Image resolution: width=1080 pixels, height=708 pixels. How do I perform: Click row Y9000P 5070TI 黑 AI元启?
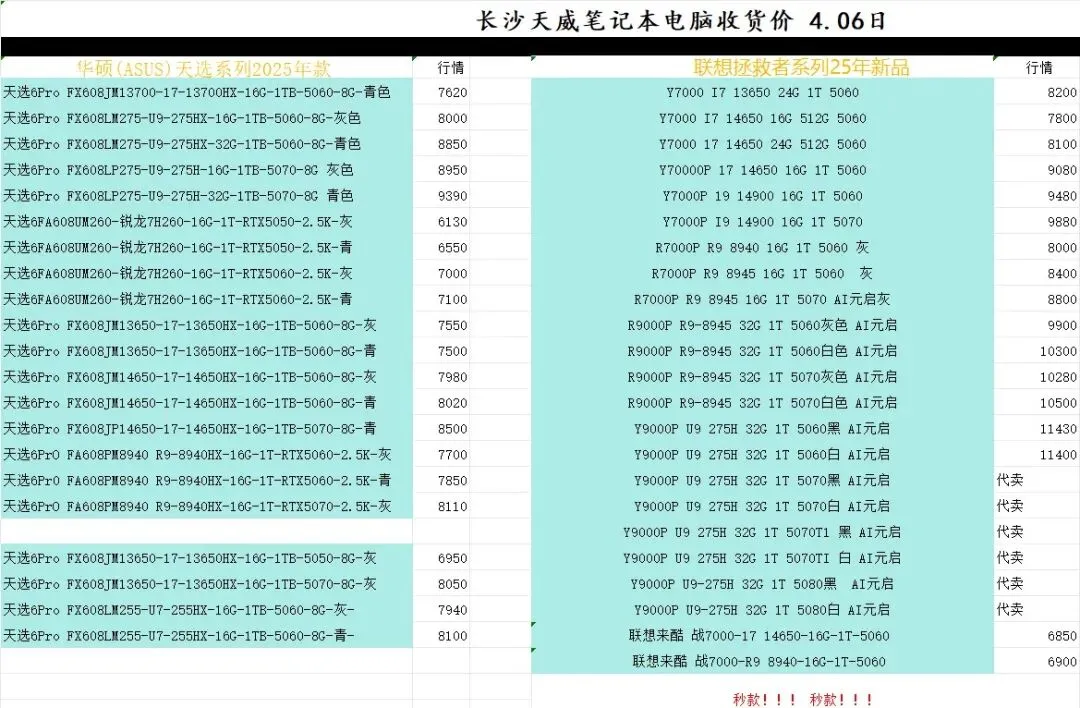pos(762,532)
